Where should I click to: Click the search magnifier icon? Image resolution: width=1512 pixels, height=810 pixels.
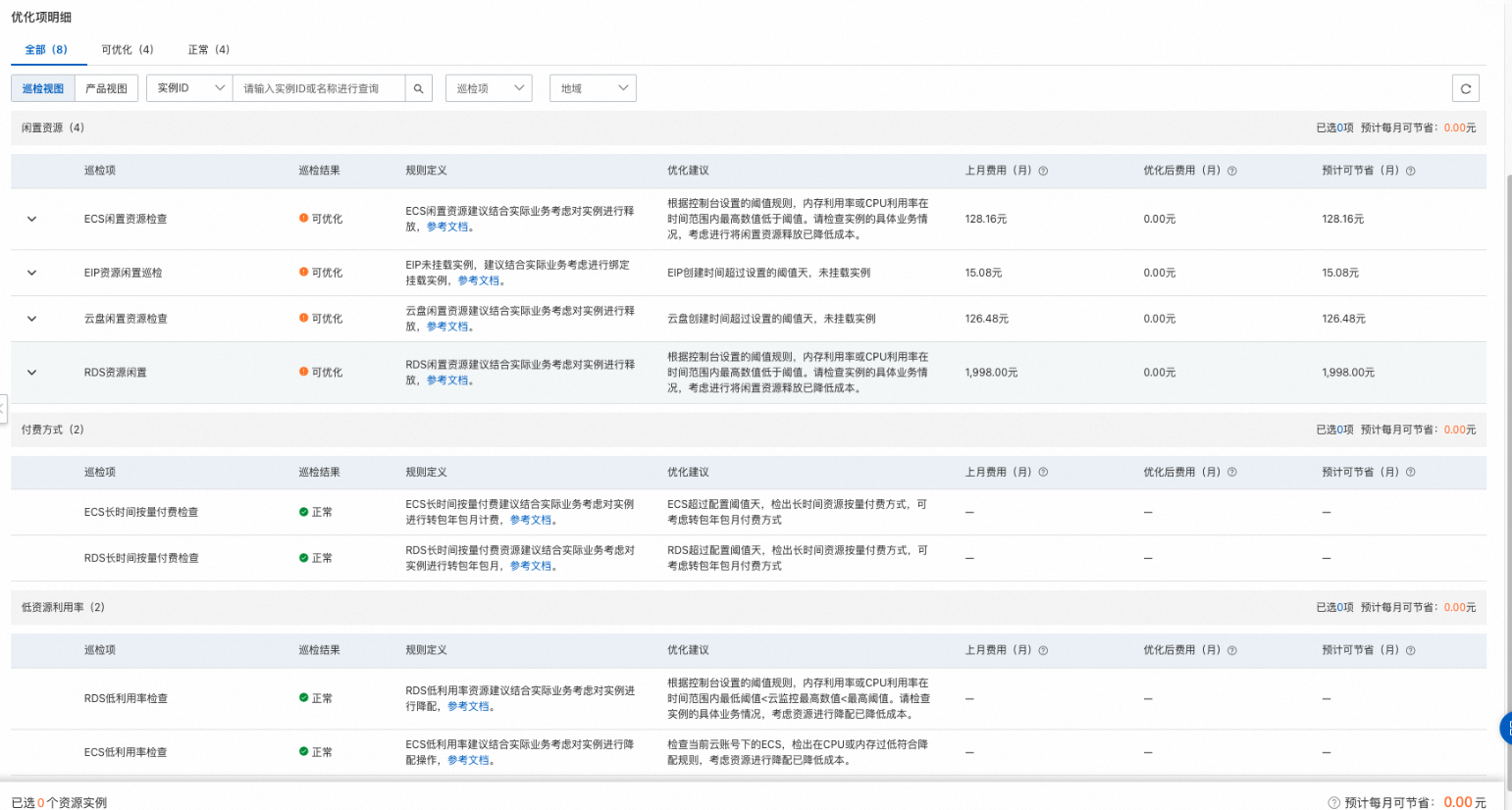pyautogui.click(x=418, y=88)
